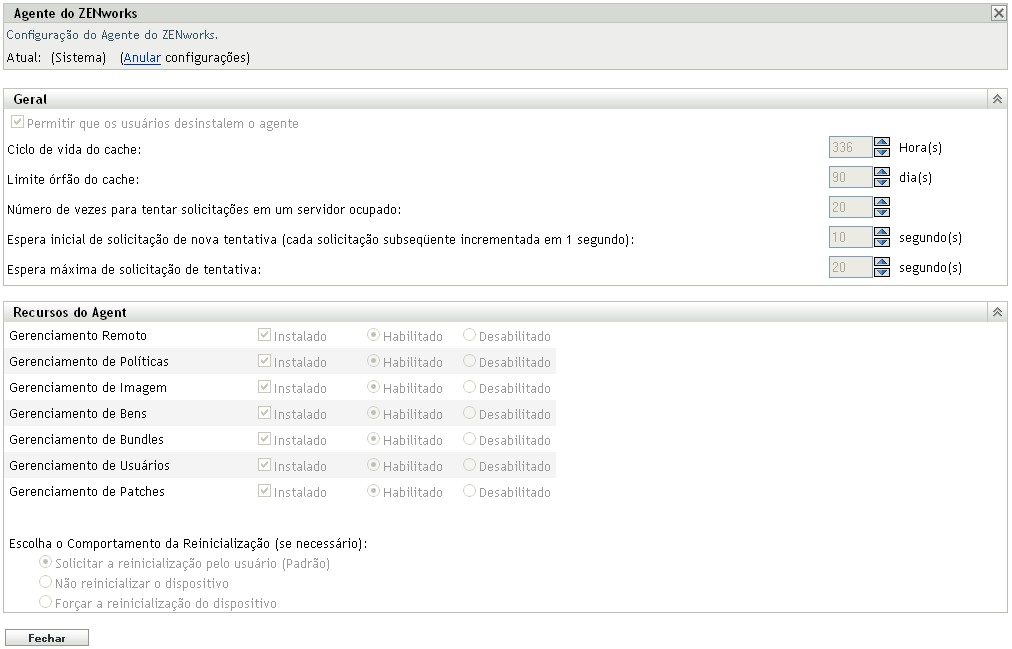Click the initial retry wait field showing 10

(850, 237)
